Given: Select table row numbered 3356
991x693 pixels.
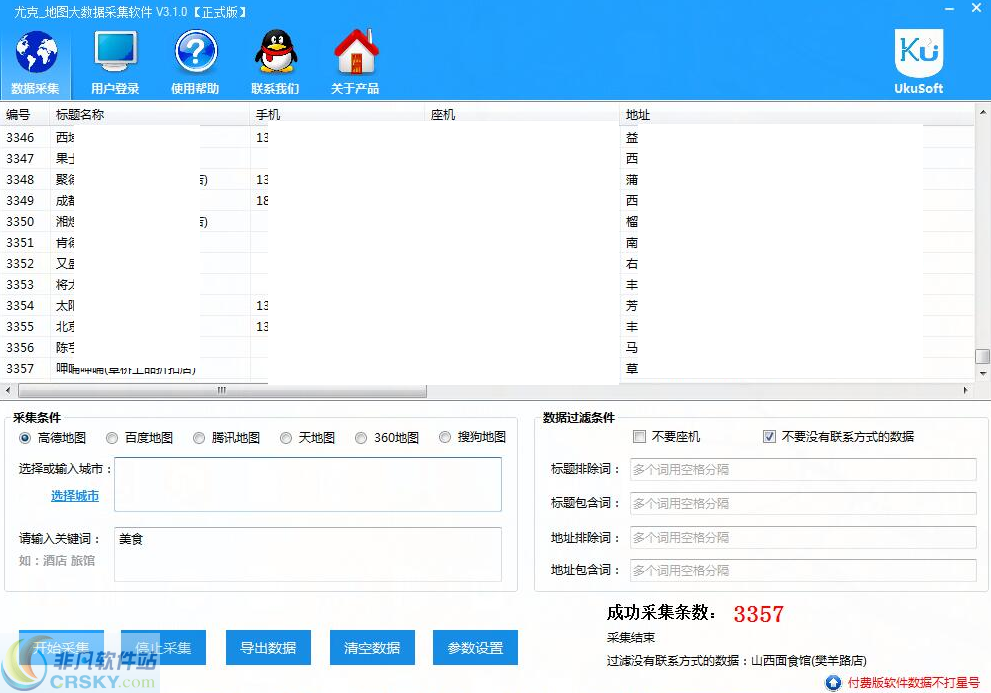Looking at the screenshot, I should tap(487, 347).
